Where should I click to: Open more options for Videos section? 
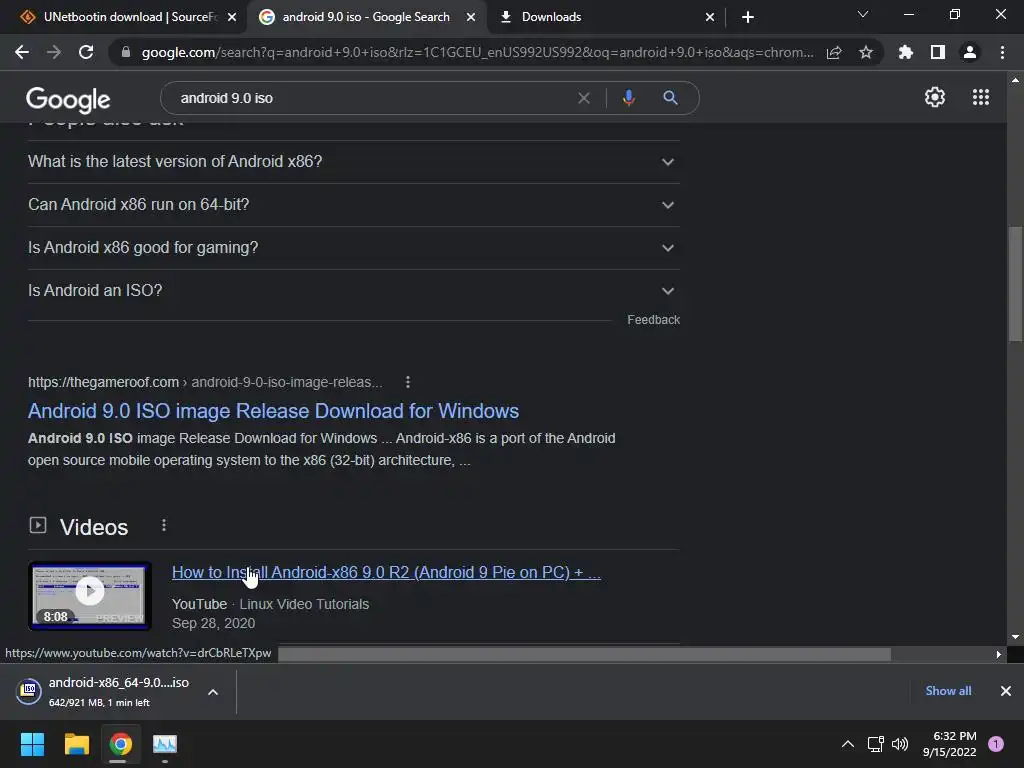164,526
